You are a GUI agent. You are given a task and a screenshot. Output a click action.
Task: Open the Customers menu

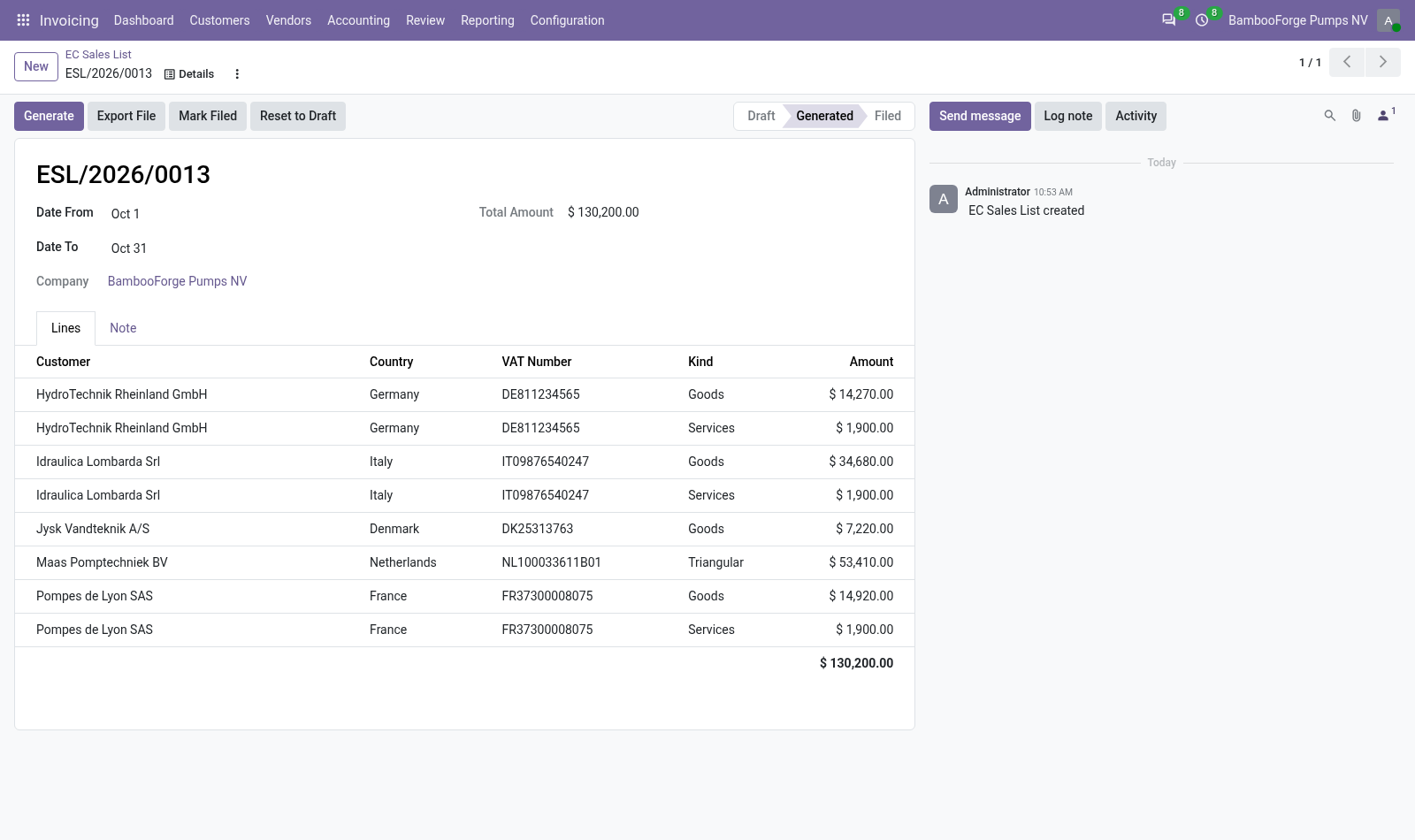(x=219, y=20)
